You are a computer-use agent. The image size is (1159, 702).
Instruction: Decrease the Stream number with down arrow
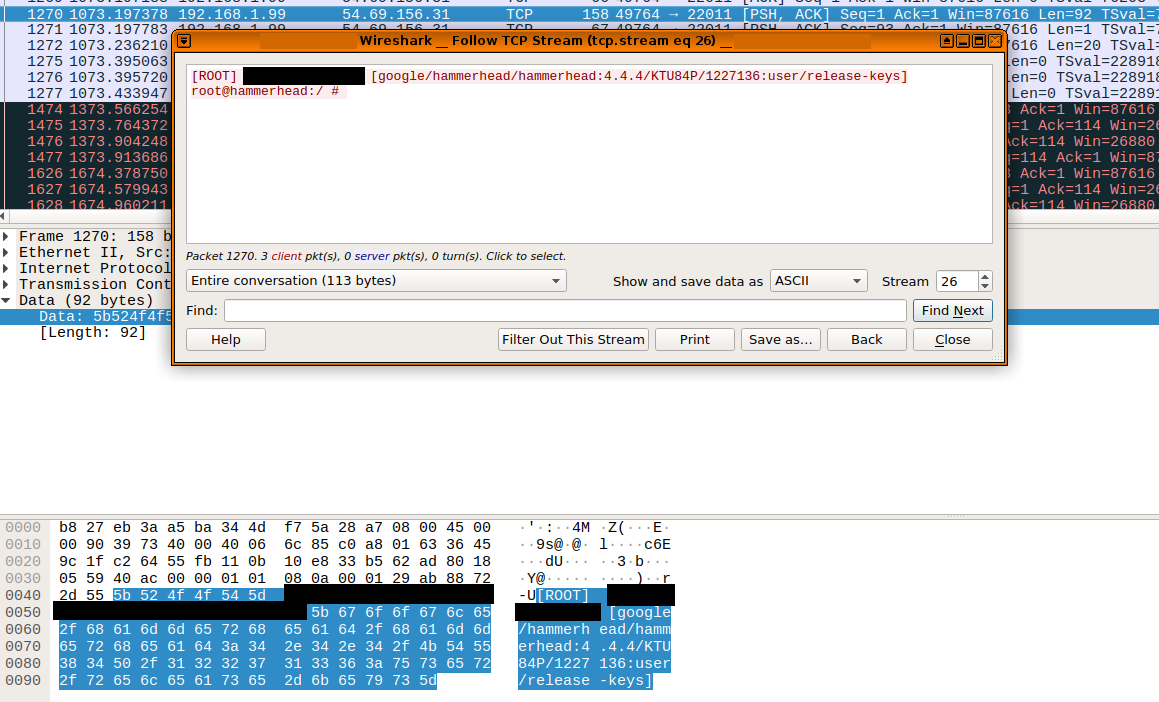tap(985, 286)
